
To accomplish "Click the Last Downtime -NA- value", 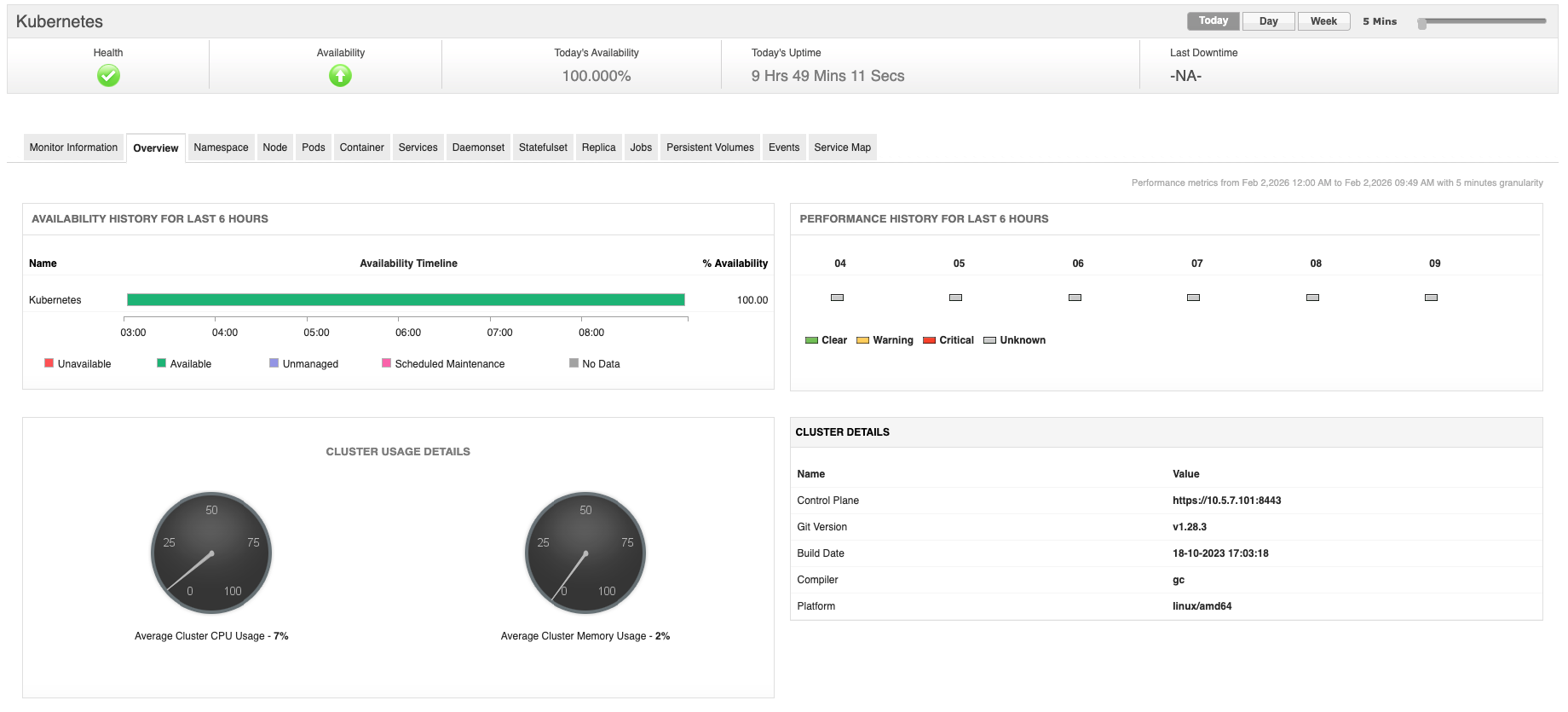I will tap(1185, 76).
